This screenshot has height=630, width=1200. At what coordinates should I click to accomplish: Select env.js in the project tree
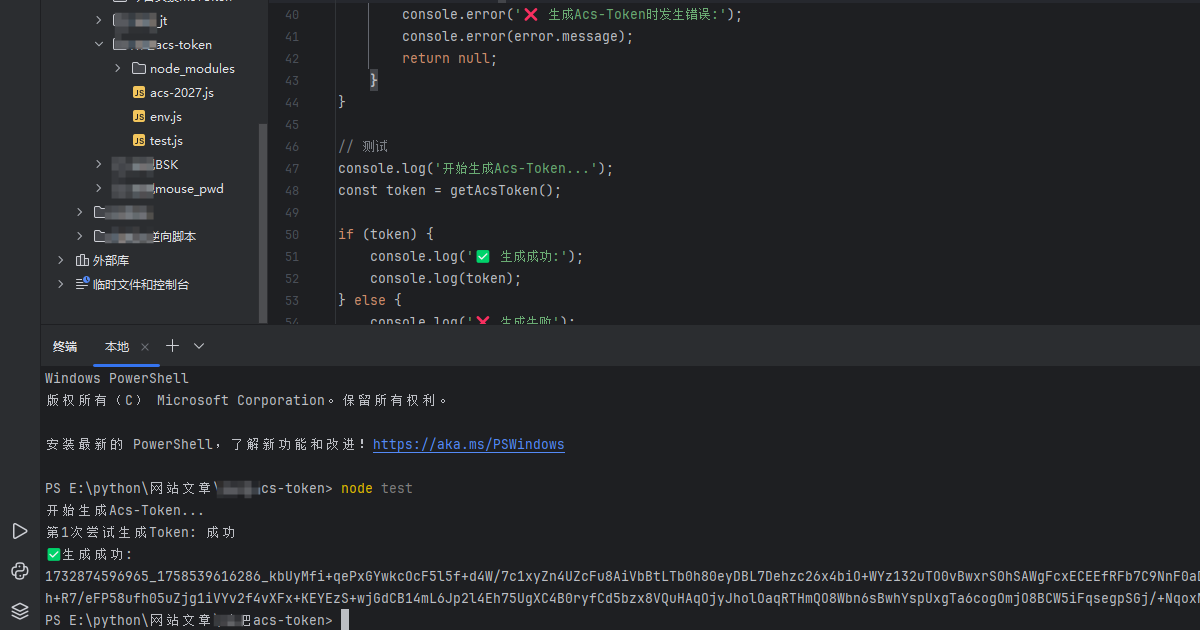tap(165, 116)
